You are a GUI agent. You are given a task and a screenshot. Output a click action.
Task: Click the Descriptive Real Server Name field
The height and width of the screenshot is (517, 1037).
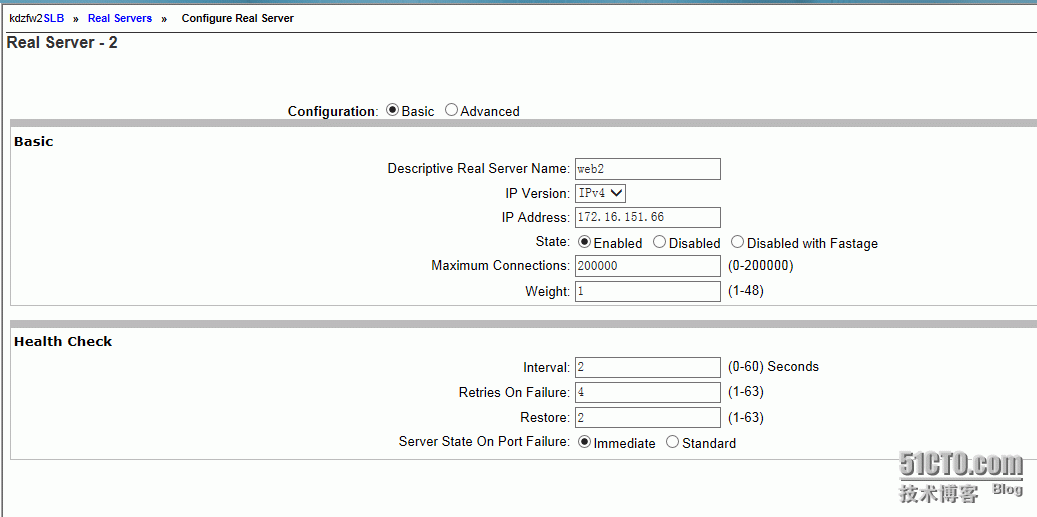647,169
